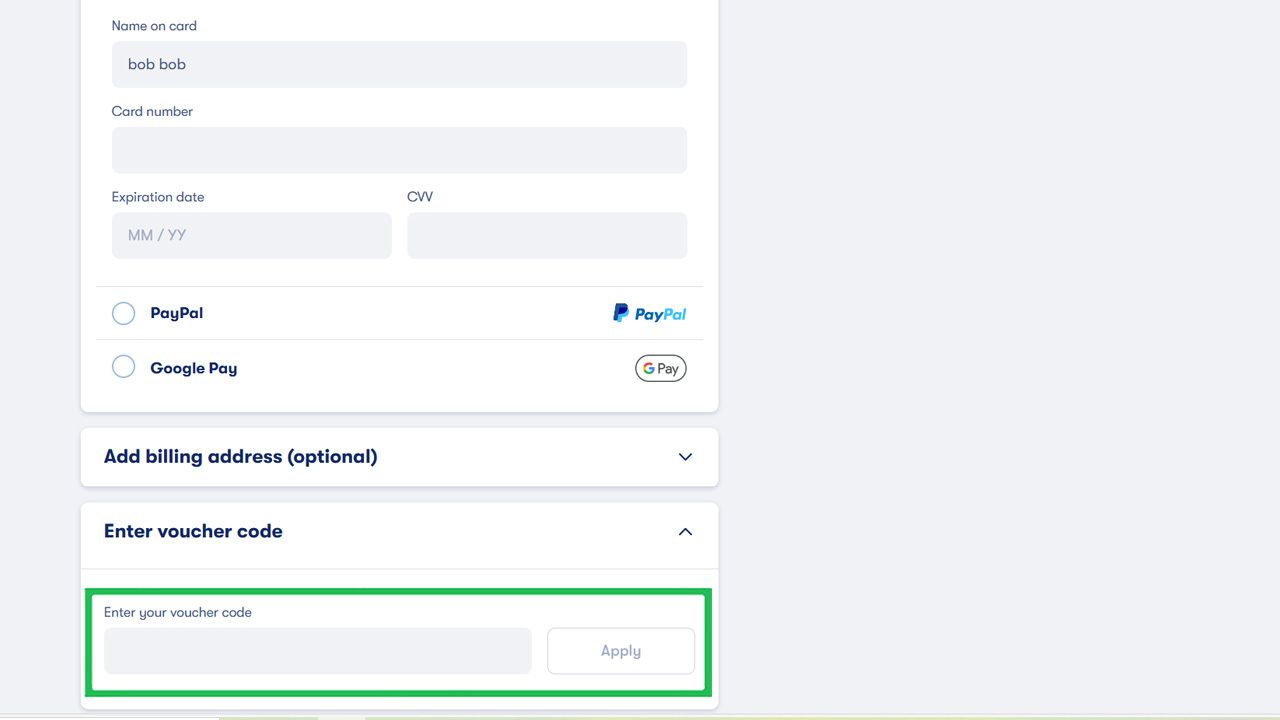Select the PayPal payment radio button

(x=123, y=313)
